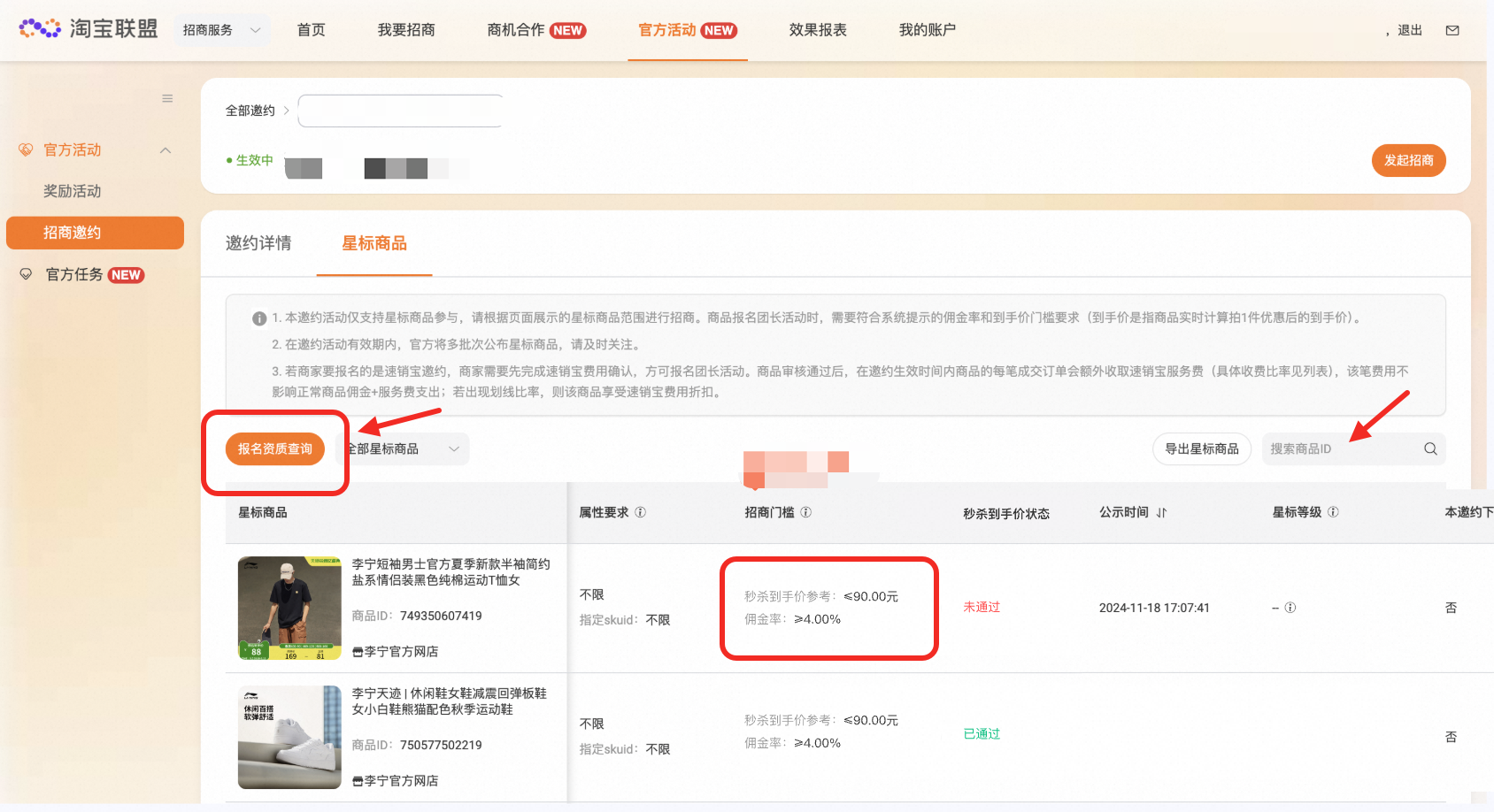Click info icon beside 属性要求
The height and width of the screenshot is (812, 1494).
point(641,512)
